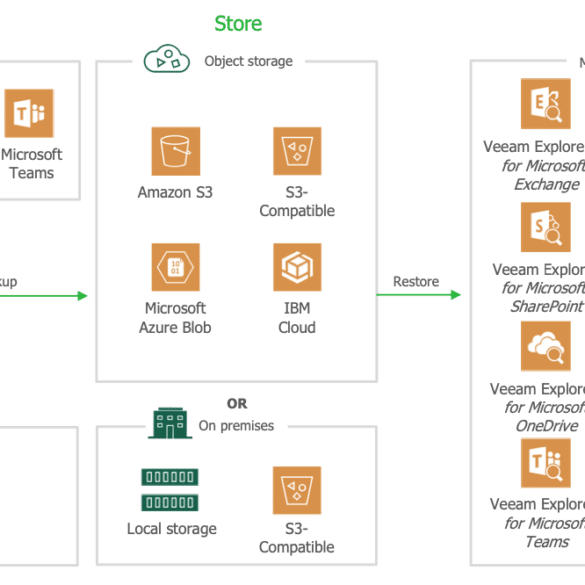Click the Local storage label
585x585 pixels.
172,529
